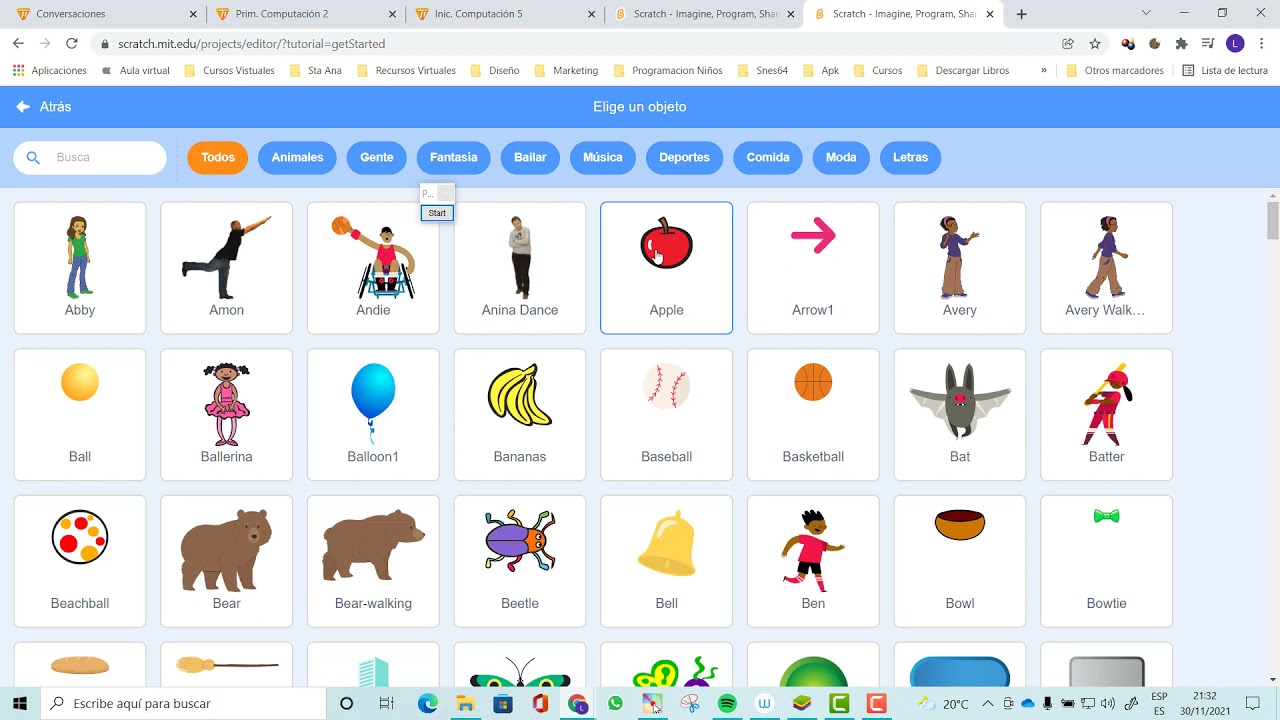The height and width of the screenshot is (720, 1280).
Task: Switch to Inic. Computación 5 browser tab
Action: [x=505, y=14]
